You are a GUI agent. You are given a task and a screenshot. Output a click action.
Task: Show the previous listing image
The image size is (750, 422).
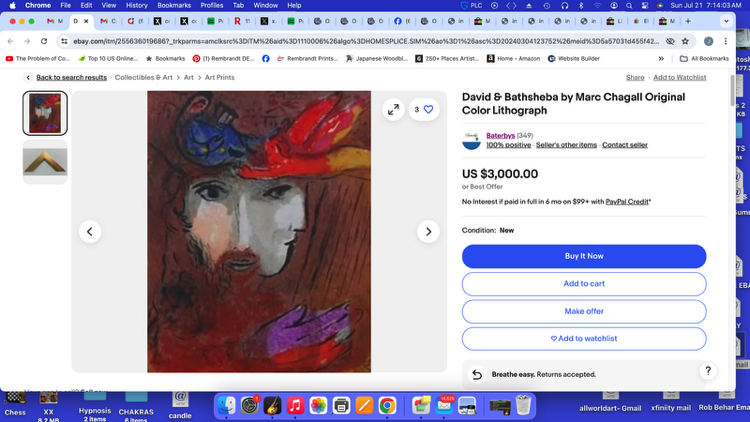click(x=90, y=232)
